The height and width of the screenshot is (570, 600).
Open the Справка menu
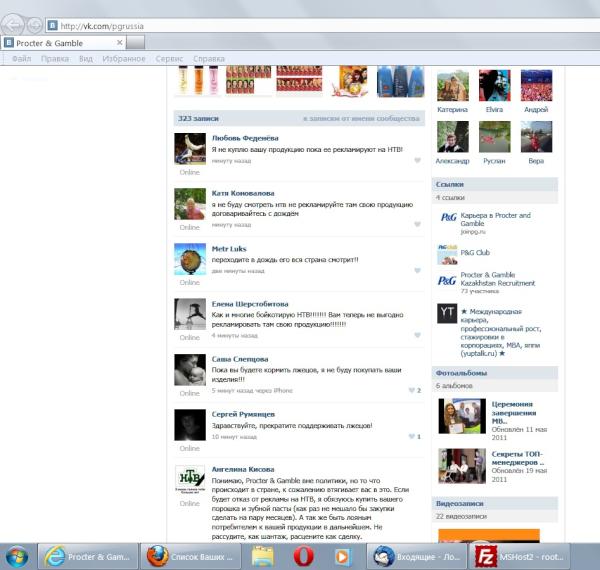[209, 59]
